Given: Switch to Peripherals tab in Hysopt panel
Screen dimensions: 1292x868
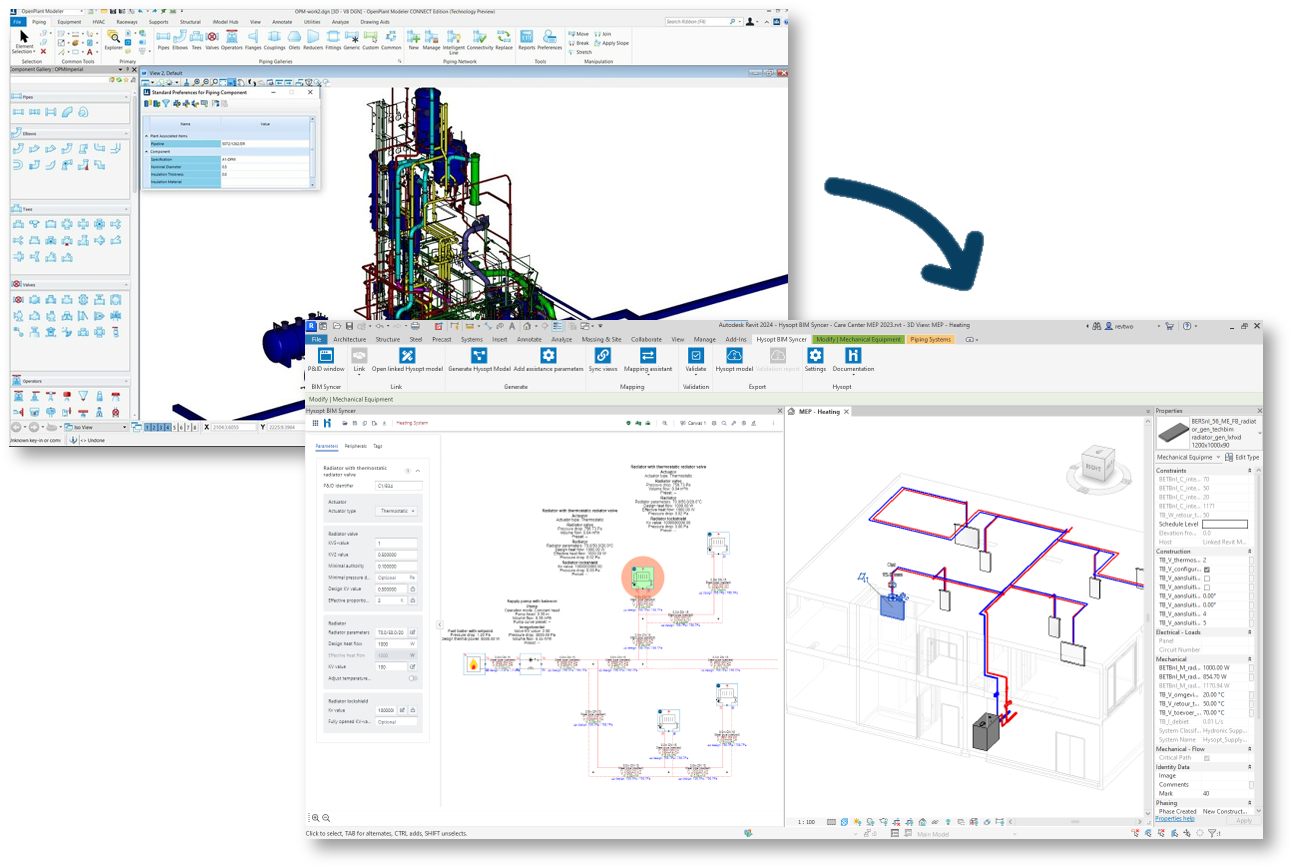Looking at the screenshot, I should [x=356, y=446].
